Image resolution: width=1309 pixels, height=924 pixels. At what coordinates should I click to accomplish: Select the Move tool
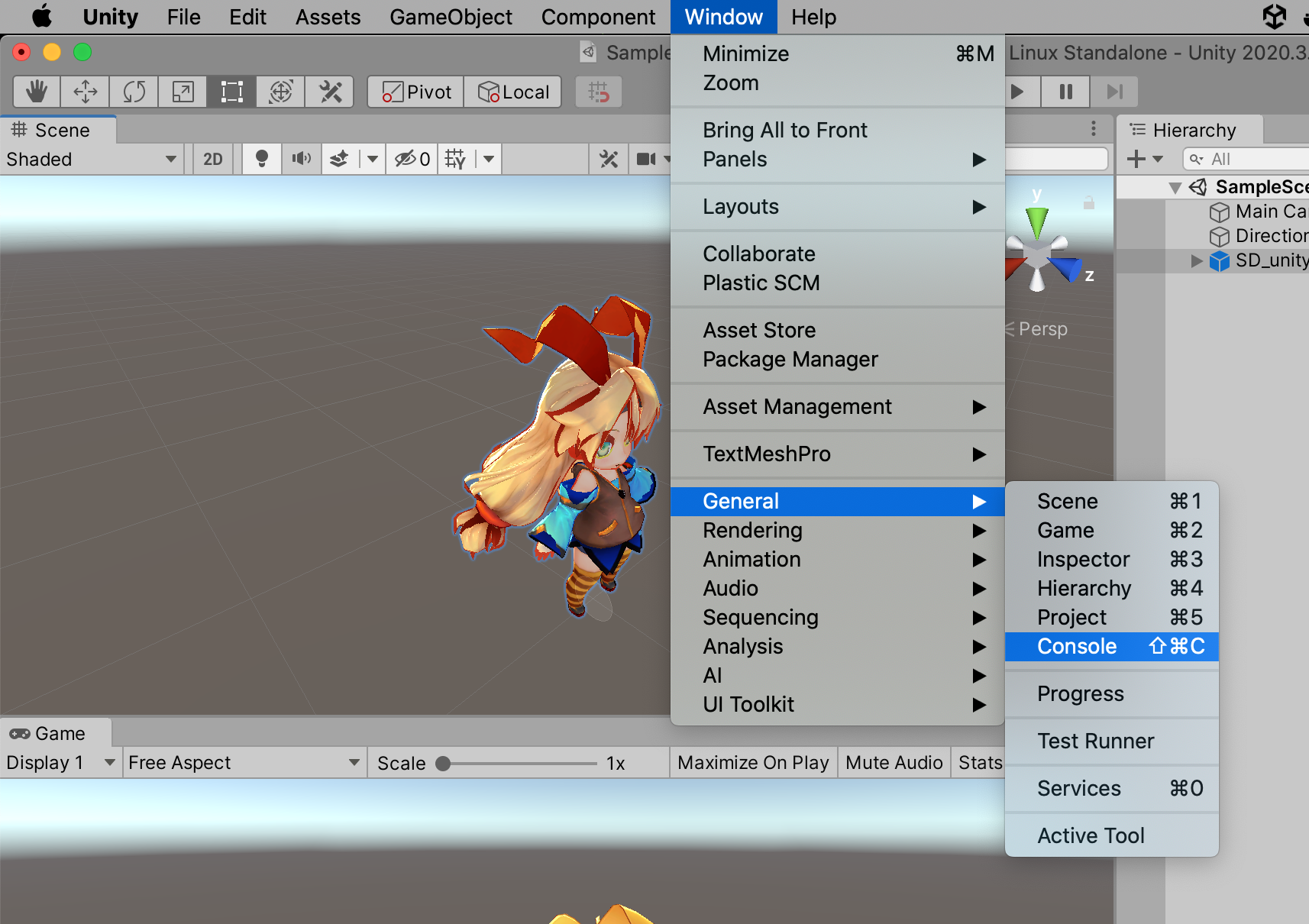click(85, 92)
